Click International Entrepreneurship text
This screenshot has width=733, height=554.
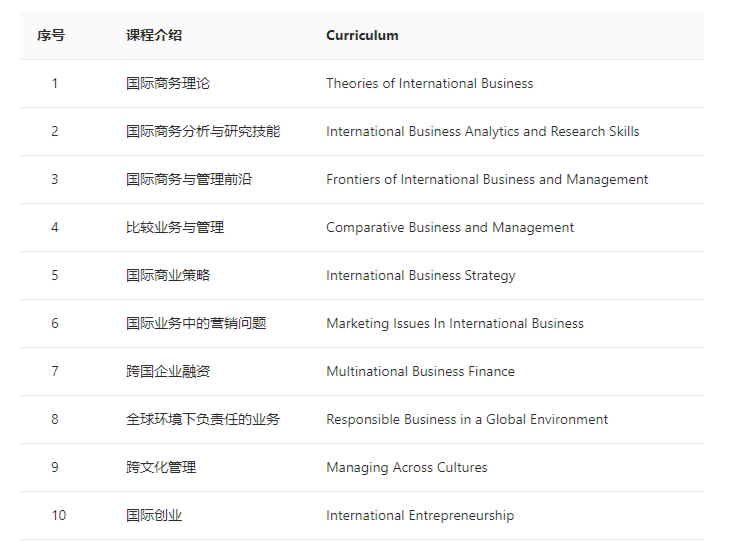420,516
